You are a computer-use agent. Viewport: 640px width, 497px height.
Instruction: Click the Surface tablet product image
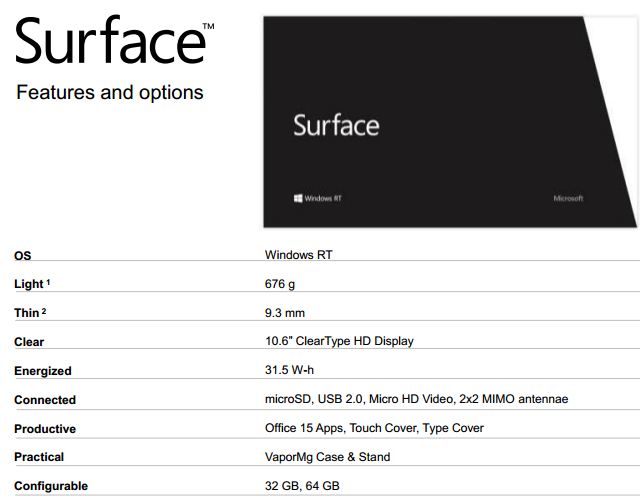(450, 122)
